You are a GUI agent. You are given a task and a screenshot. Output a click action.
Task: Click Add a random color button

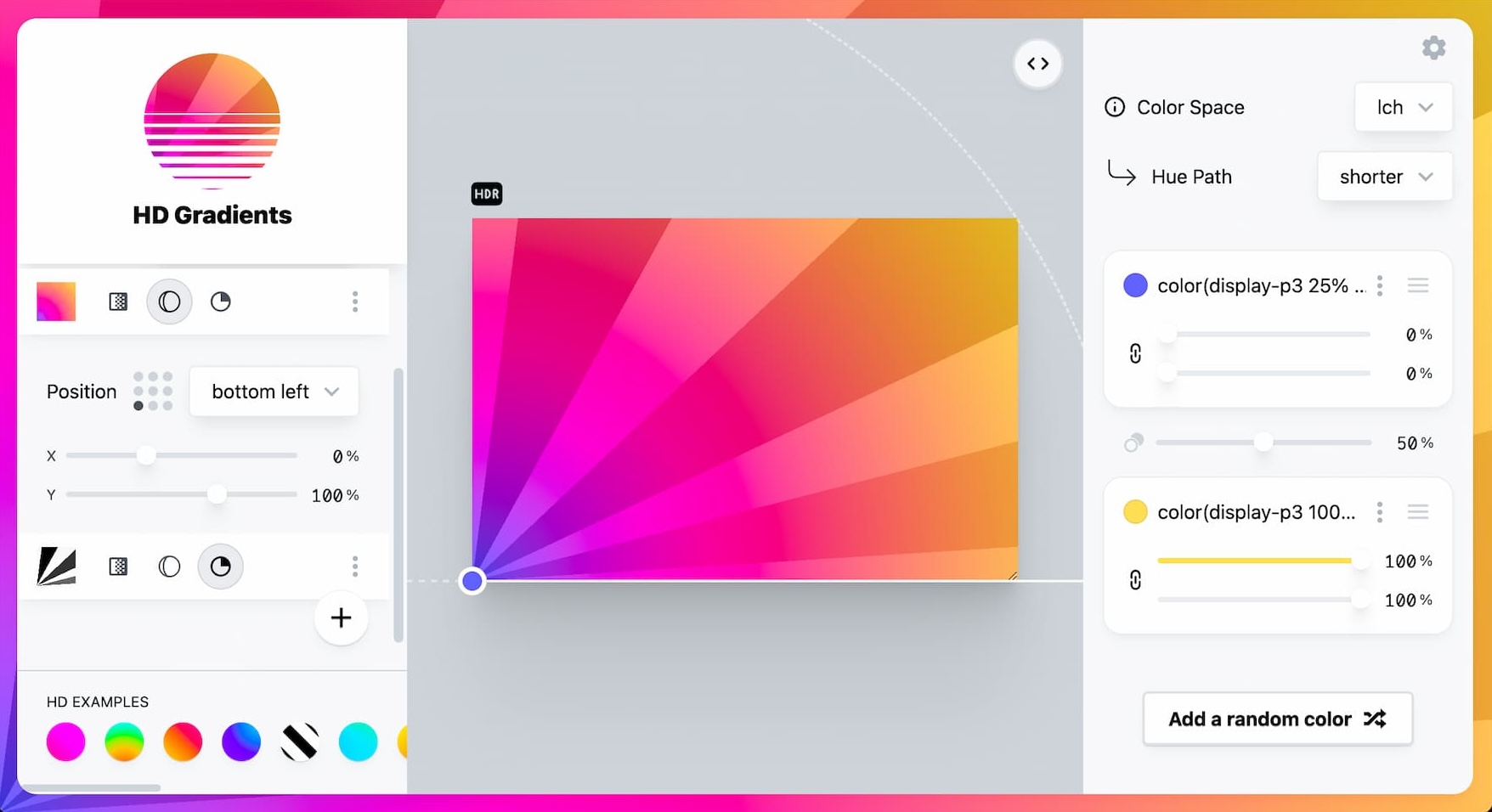tap(1277, 719)
